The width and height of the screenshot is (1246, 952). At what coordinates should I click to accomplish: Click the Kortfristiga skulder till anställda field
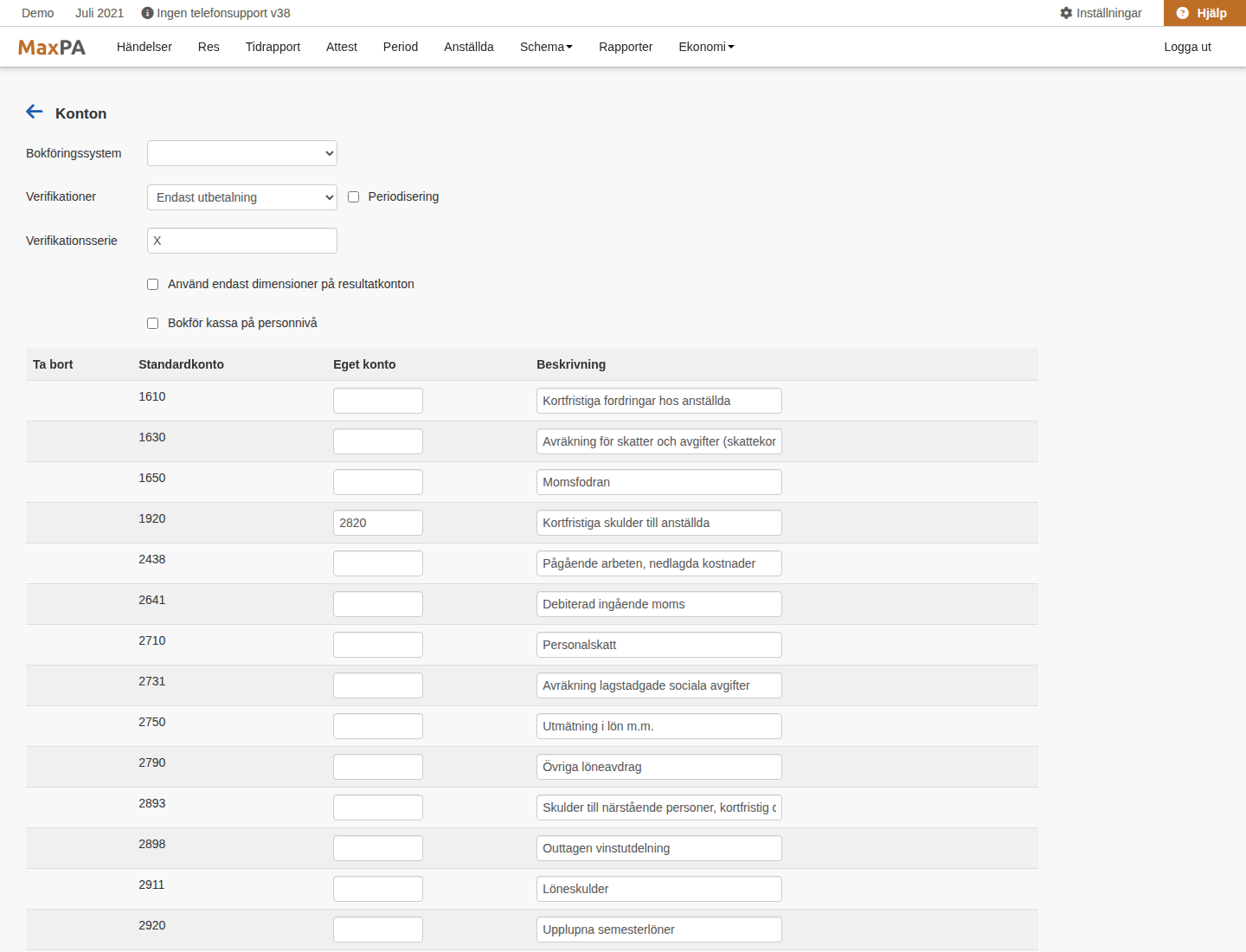click(x=659, y=523)
